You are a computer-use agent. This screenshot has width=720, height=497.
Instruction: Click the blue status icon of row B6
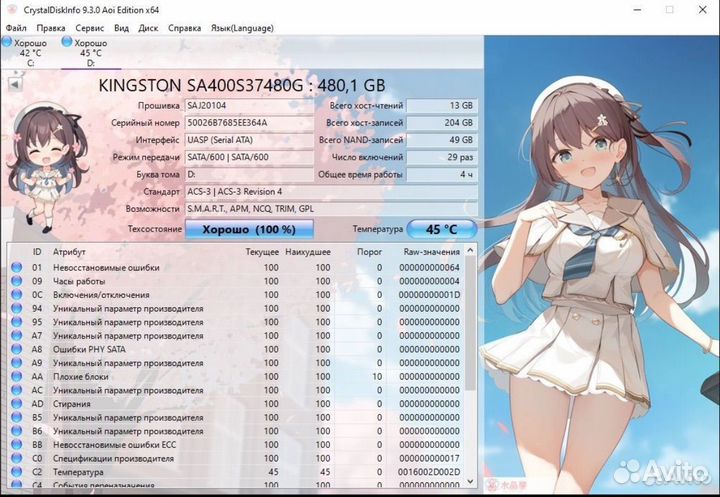point(17,431)
